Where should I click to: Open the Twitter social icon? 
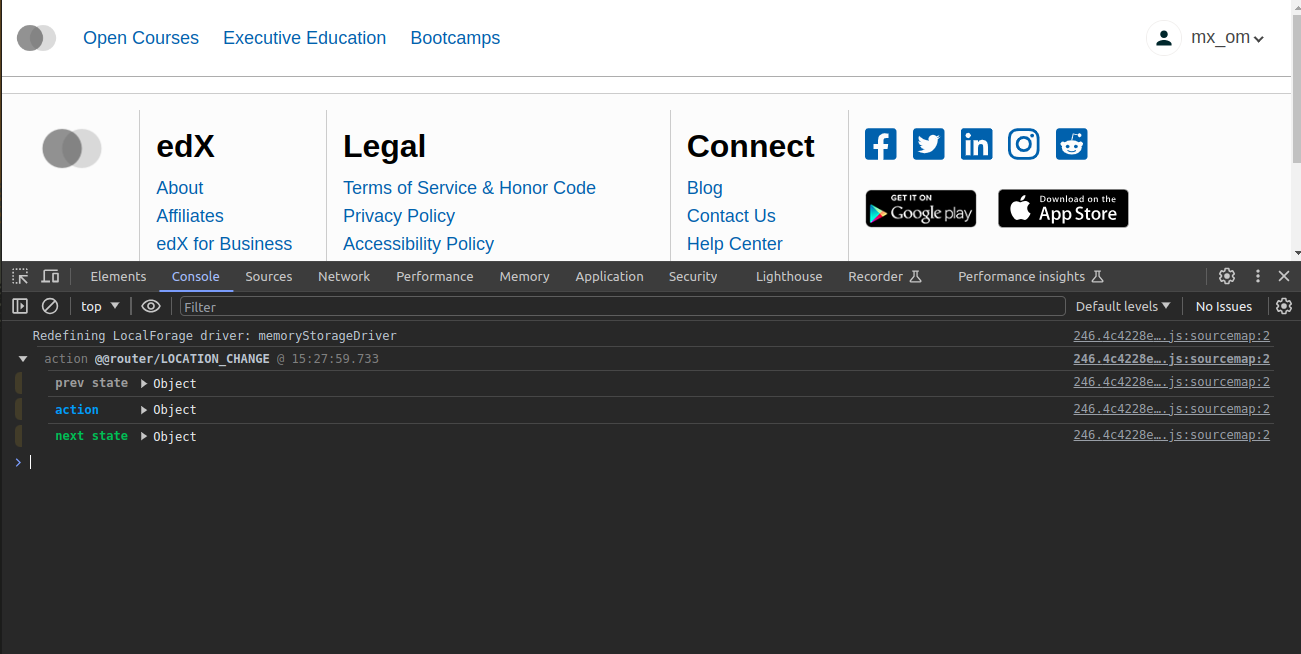click(x=929, y=144)
